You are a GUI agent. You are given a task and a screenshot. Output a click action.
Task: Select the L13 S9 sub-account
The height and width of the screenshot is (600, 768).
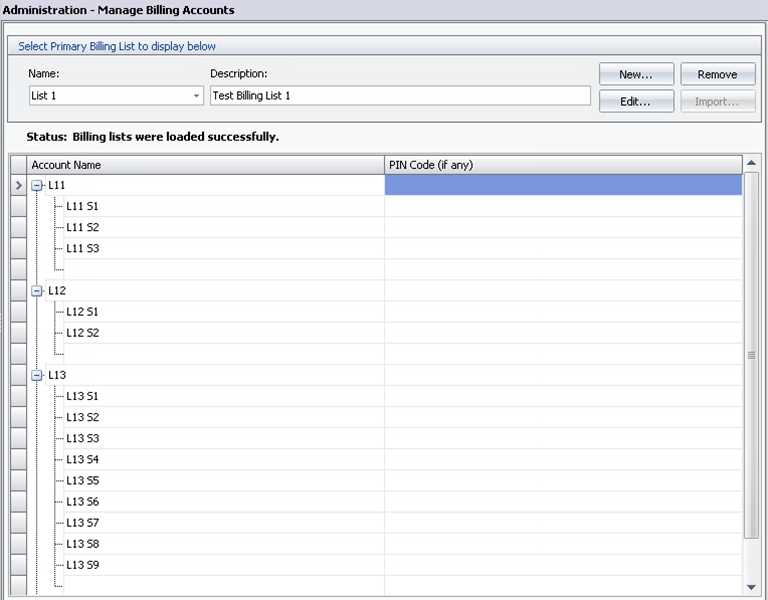82,565
